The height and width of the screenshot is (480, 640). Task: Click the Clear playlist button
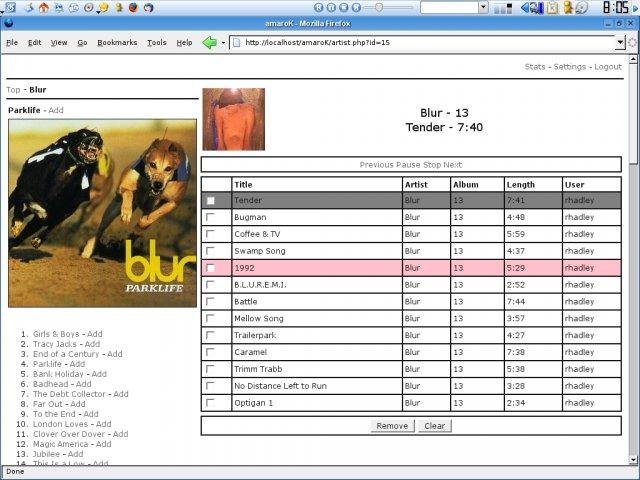435,426
